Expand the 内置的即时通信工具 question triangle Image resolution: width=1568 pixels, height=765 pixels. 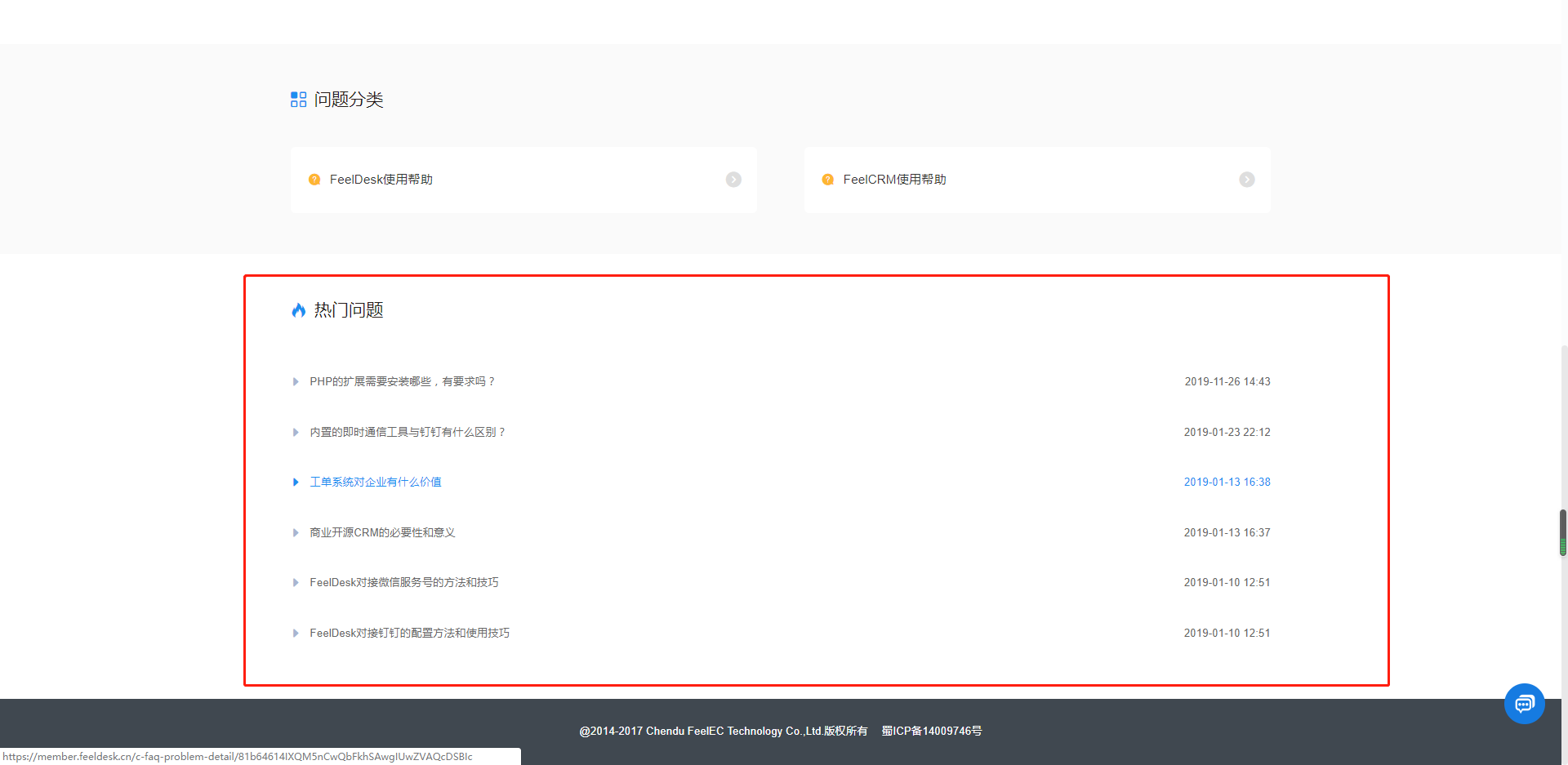pos(296,432)
